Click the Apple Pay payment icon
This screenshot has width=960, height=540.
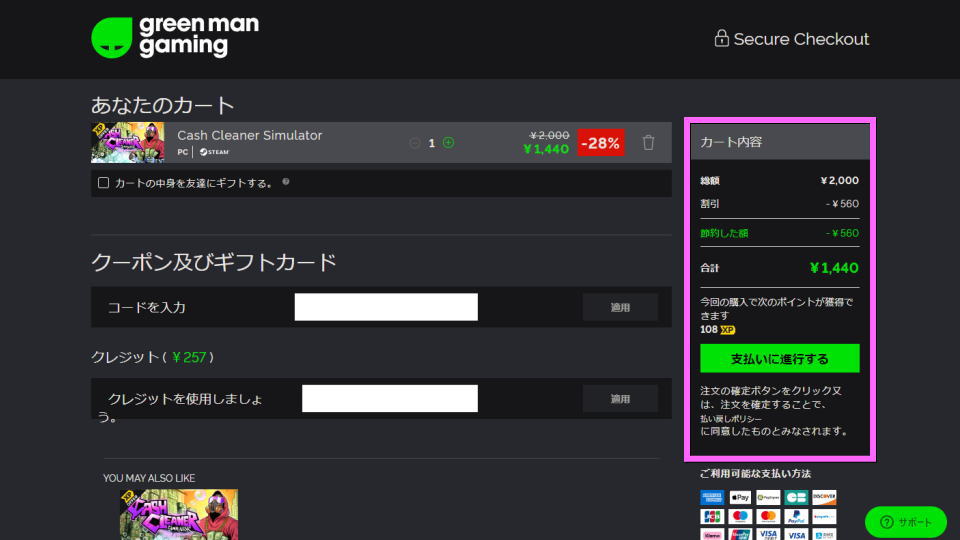pos(740,497)
